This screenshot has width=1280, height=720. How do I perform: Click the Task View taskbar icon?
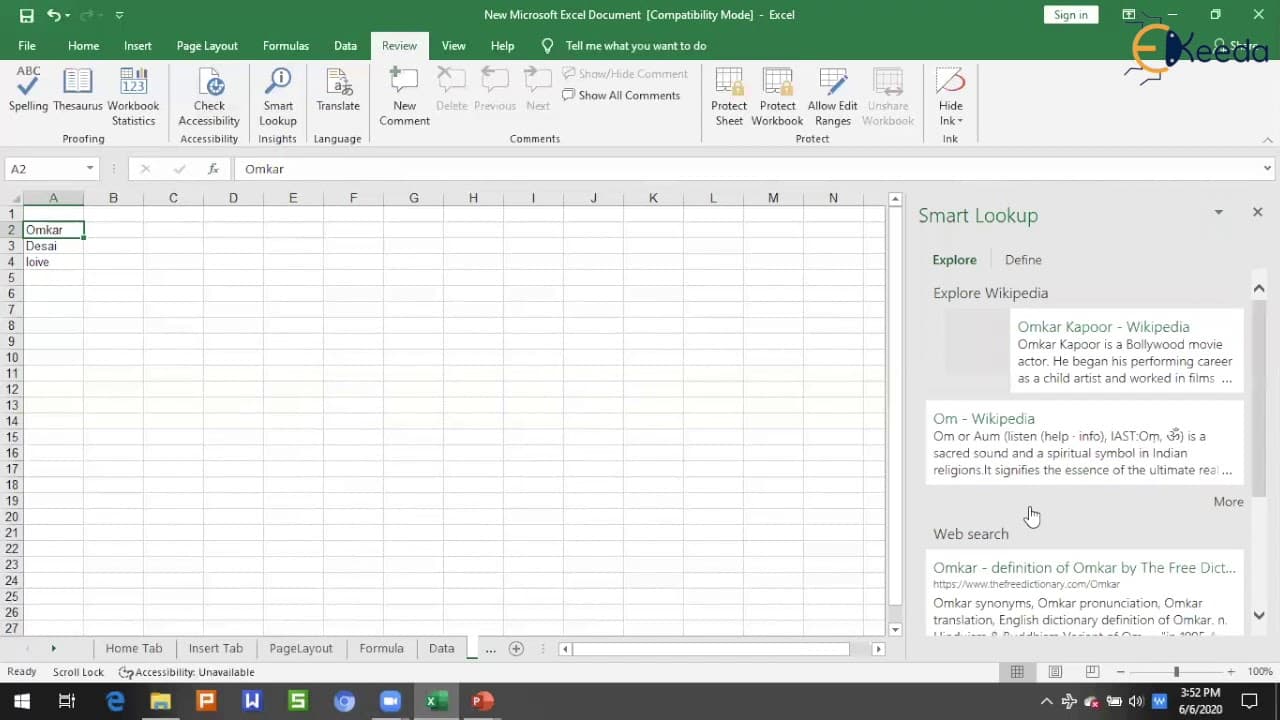point(67,701)
